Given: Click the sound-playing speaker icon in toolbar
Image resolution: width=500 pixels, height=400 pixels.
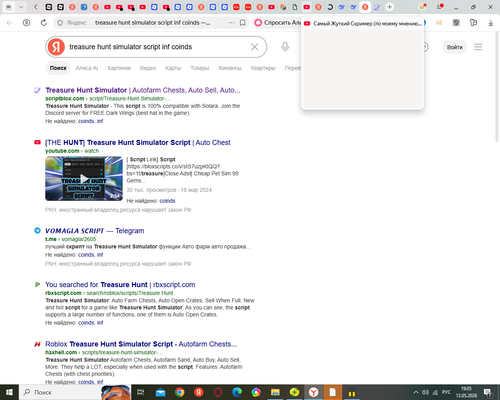Looking at the screenshot, I should tap(439, 23).
